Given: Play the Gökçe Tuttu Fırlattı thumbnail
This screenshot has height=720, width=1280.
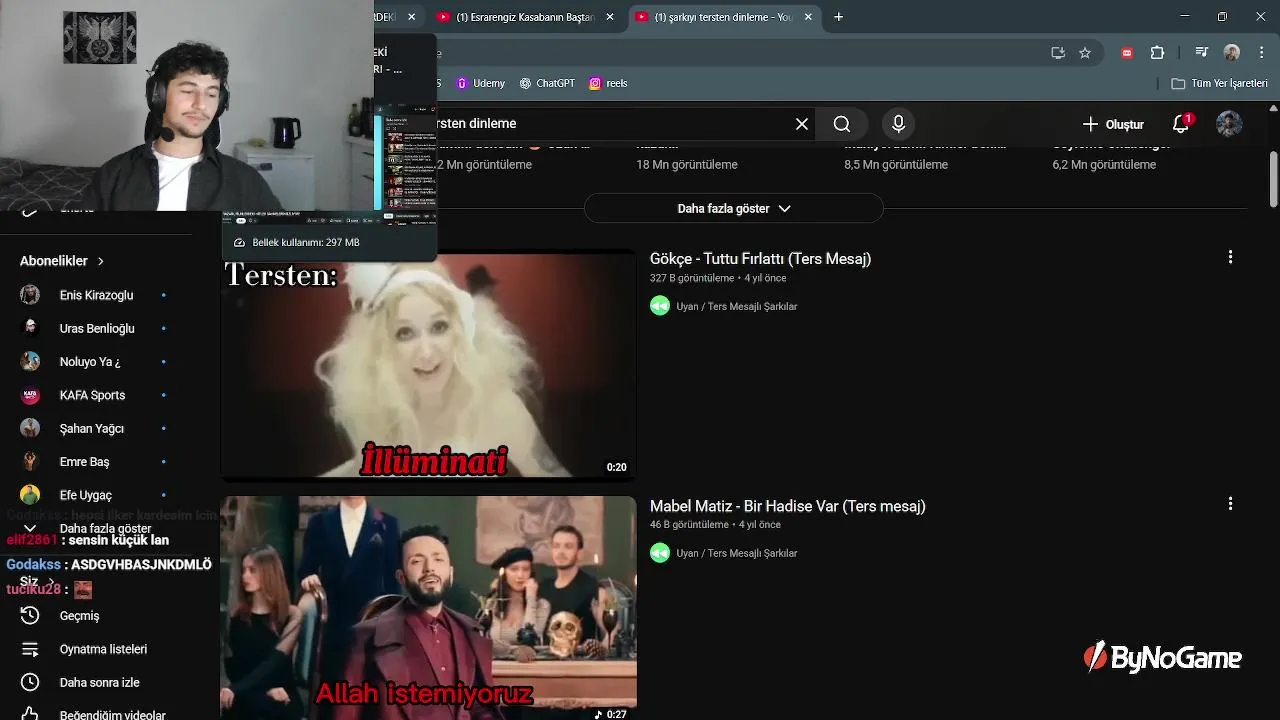Looking at the screenshot, I should 428,365.
